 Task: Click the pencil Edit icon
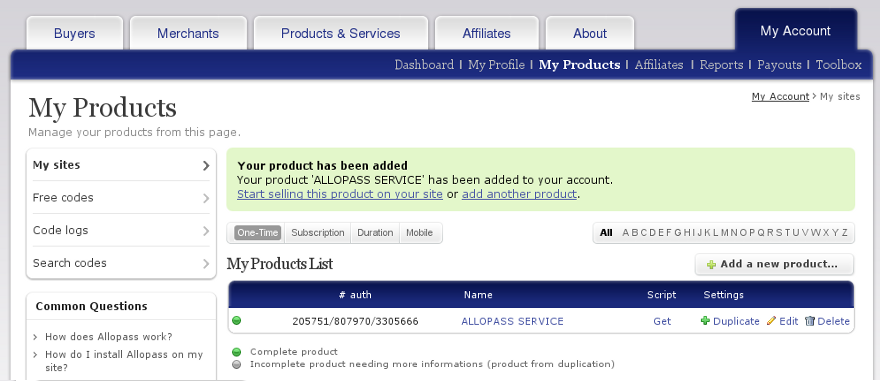coord(771,321)
